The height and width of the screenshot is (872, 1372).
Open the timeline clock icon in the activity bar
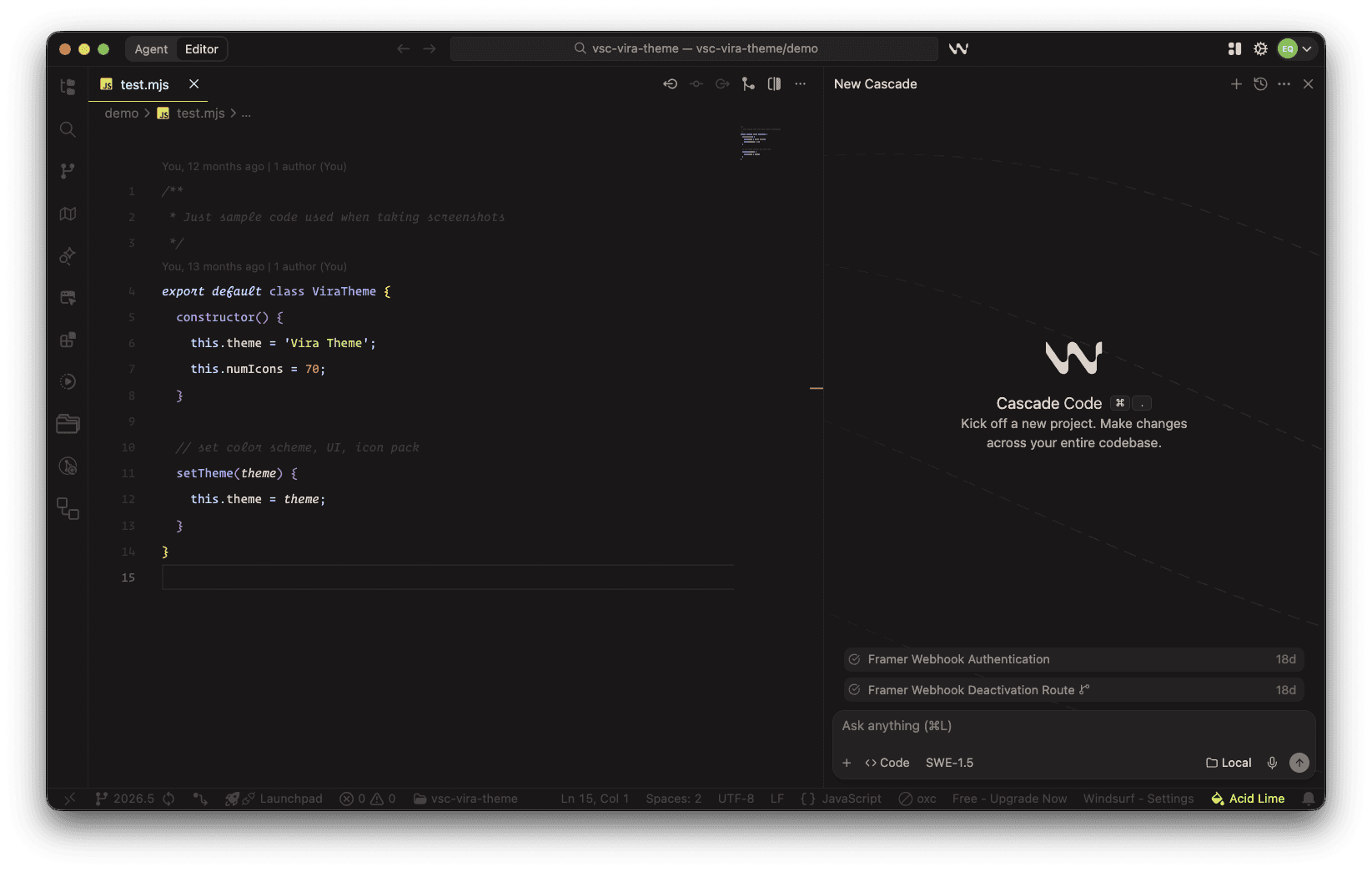tap(68, 466)
